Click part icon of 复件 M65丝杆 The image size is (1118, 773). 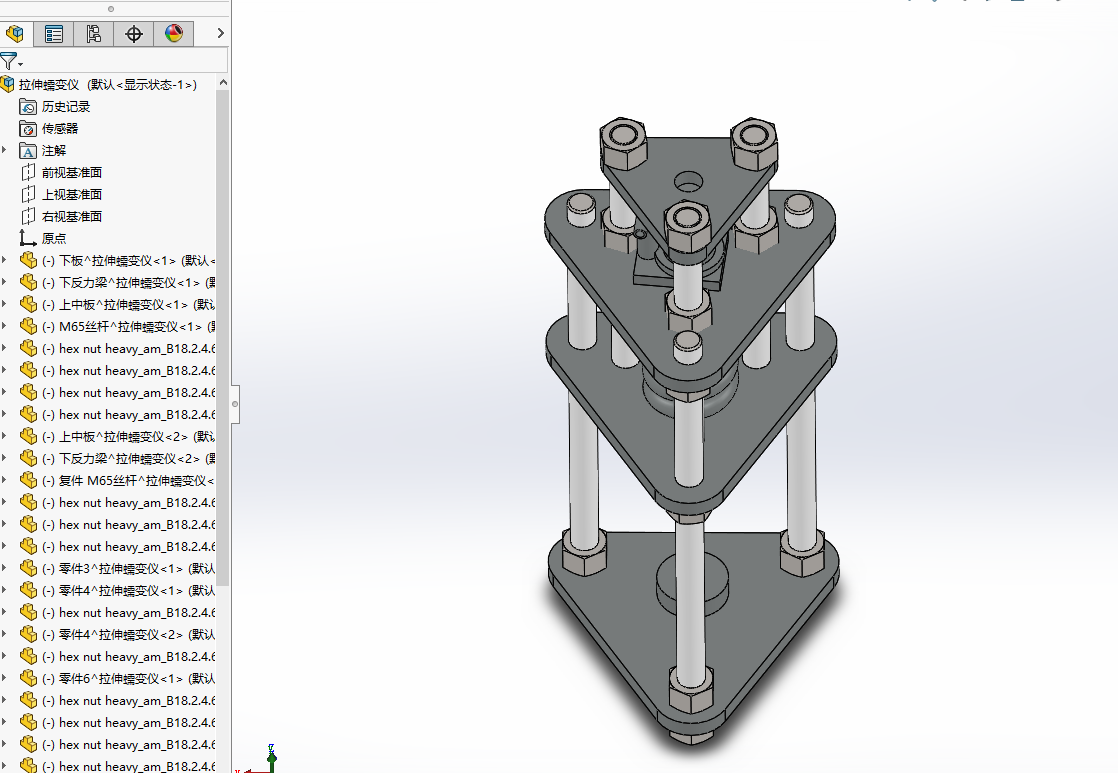(28, 481)
